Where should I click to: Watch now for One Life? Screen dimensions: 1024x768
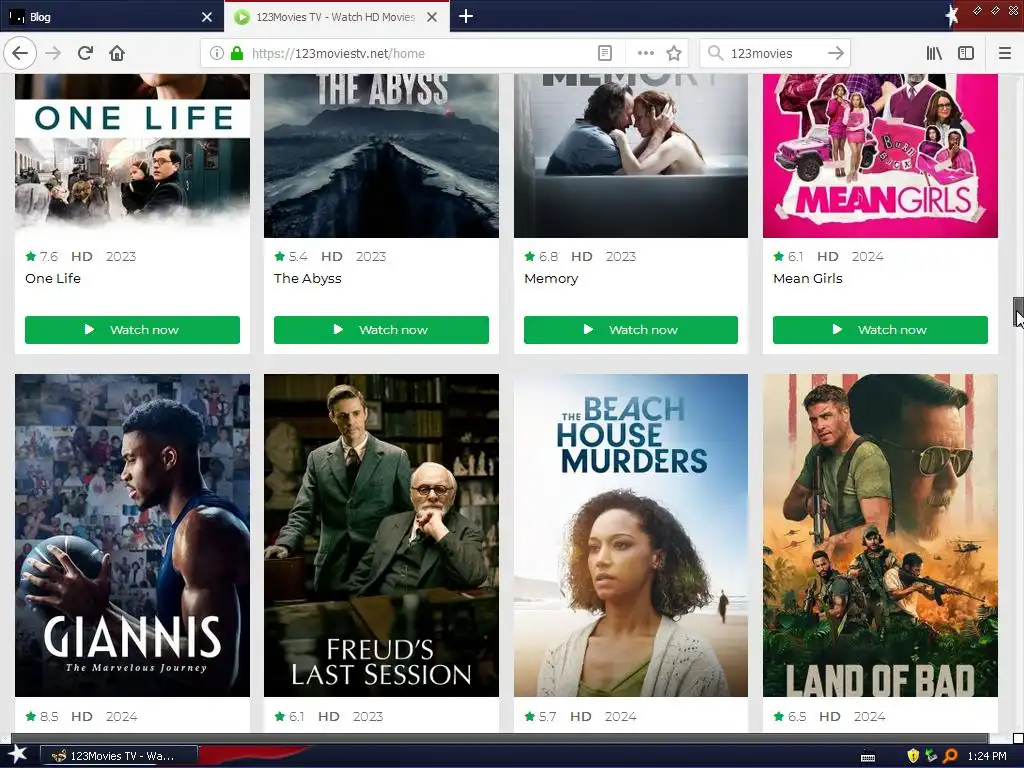(x=132, y=330)
